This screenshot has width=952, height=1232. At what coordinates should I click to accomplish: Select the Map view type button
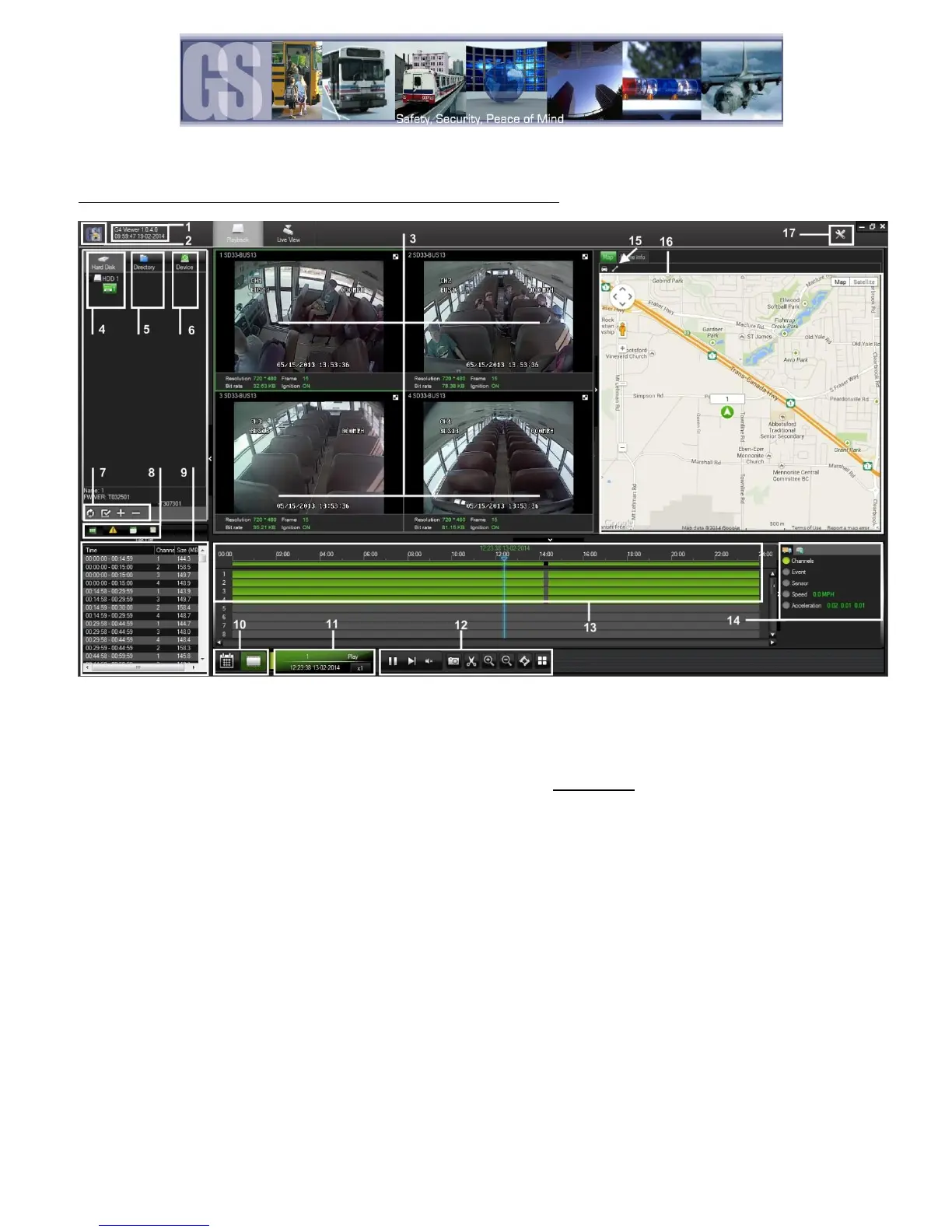pyautogui.click(x=840, y=282)
